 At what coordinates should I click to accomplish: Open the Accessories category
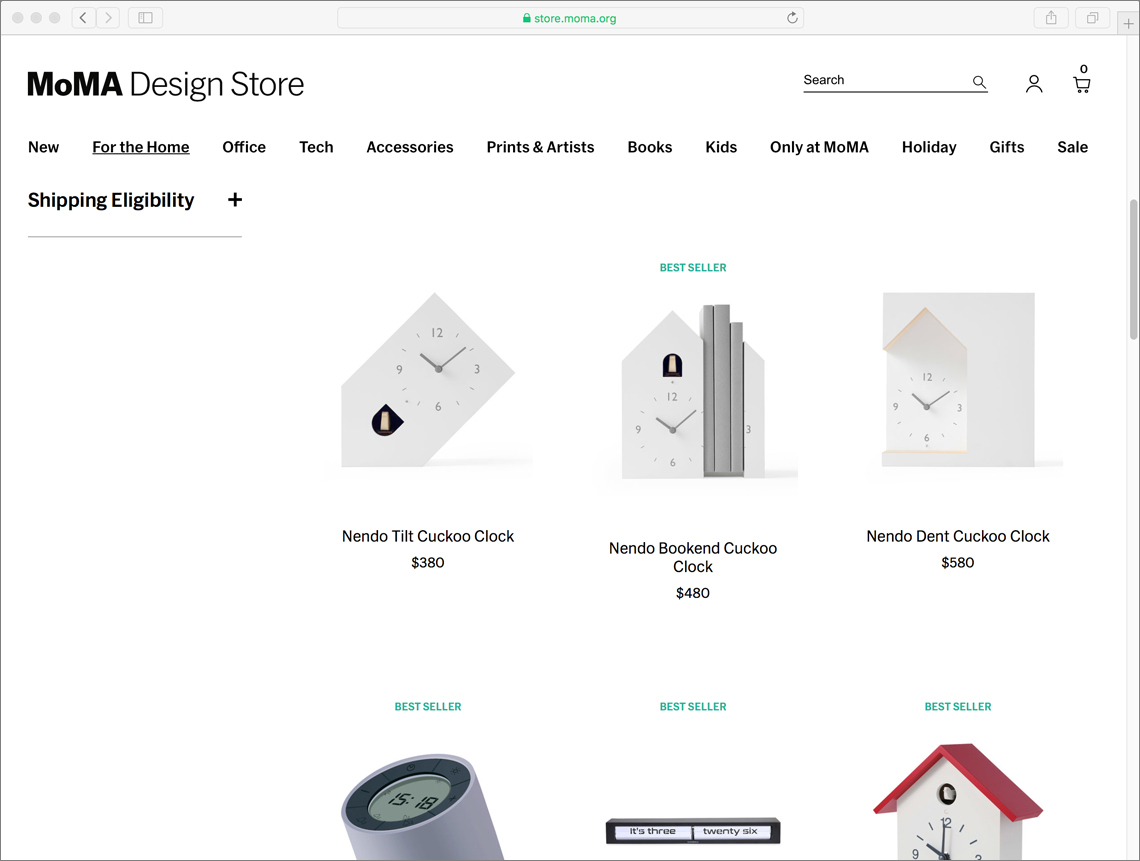(410, 147)
